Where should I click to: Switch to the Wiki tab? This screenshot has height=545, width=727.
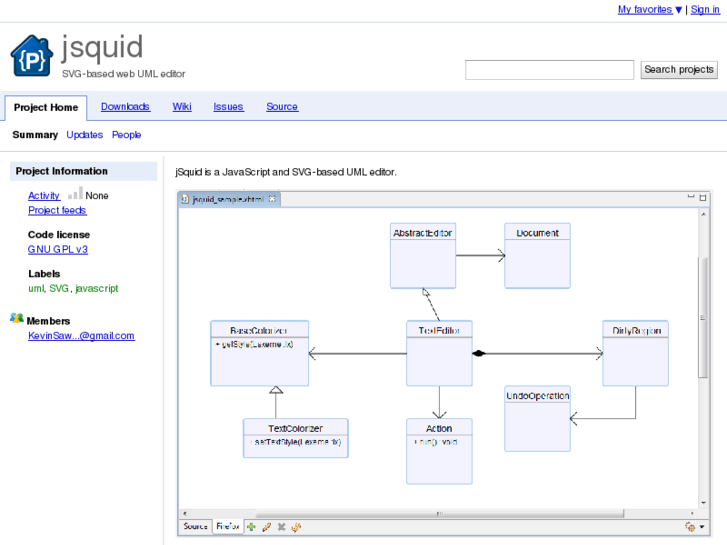(x=182, y=107)
